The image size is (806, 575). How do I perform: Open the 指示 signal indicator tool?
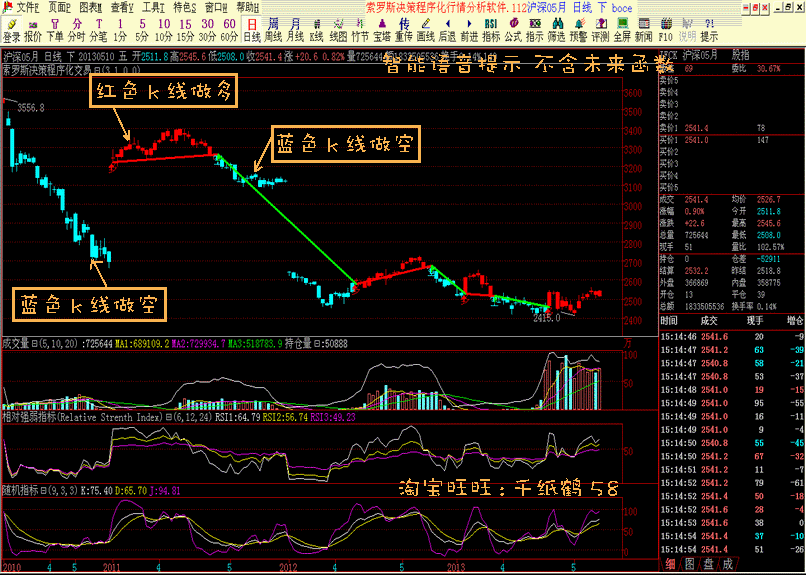click(535, 30)
